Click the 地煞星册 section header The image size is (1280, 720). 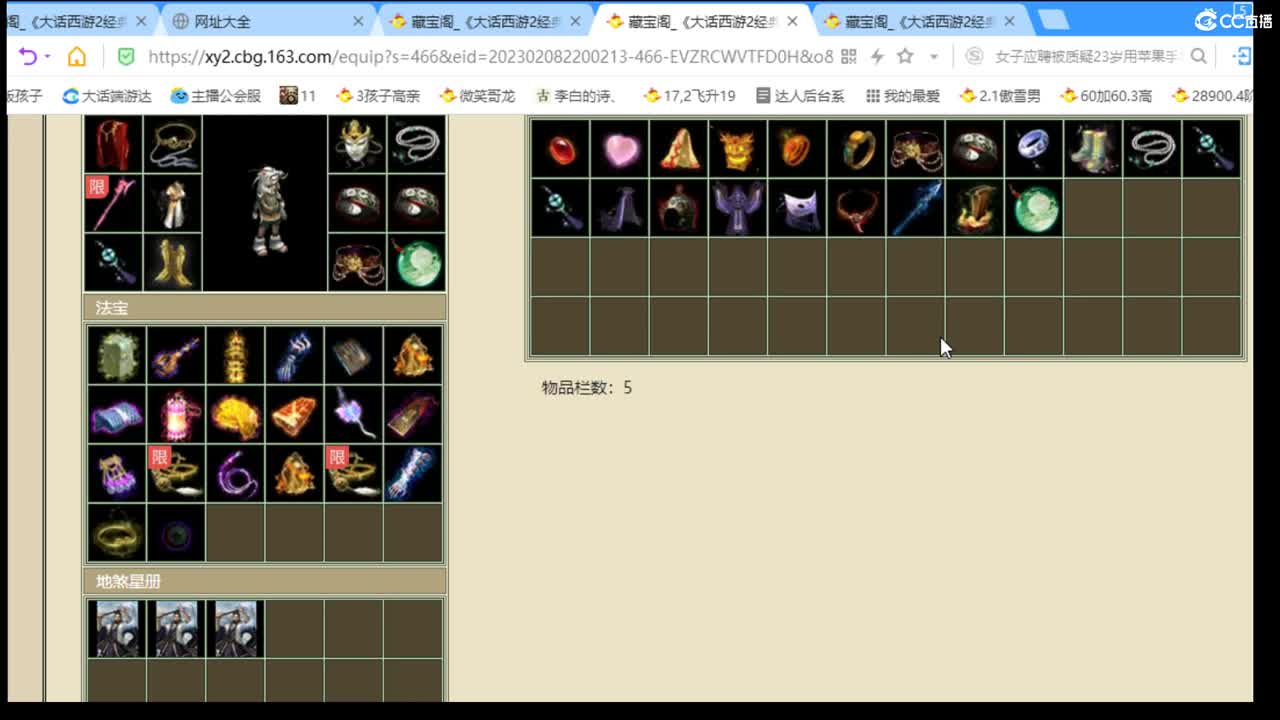click(265, 581)
